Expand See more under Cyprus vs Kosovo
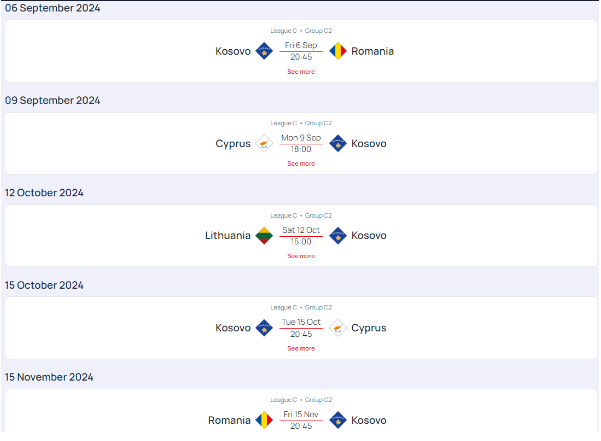 pos(301,163)
